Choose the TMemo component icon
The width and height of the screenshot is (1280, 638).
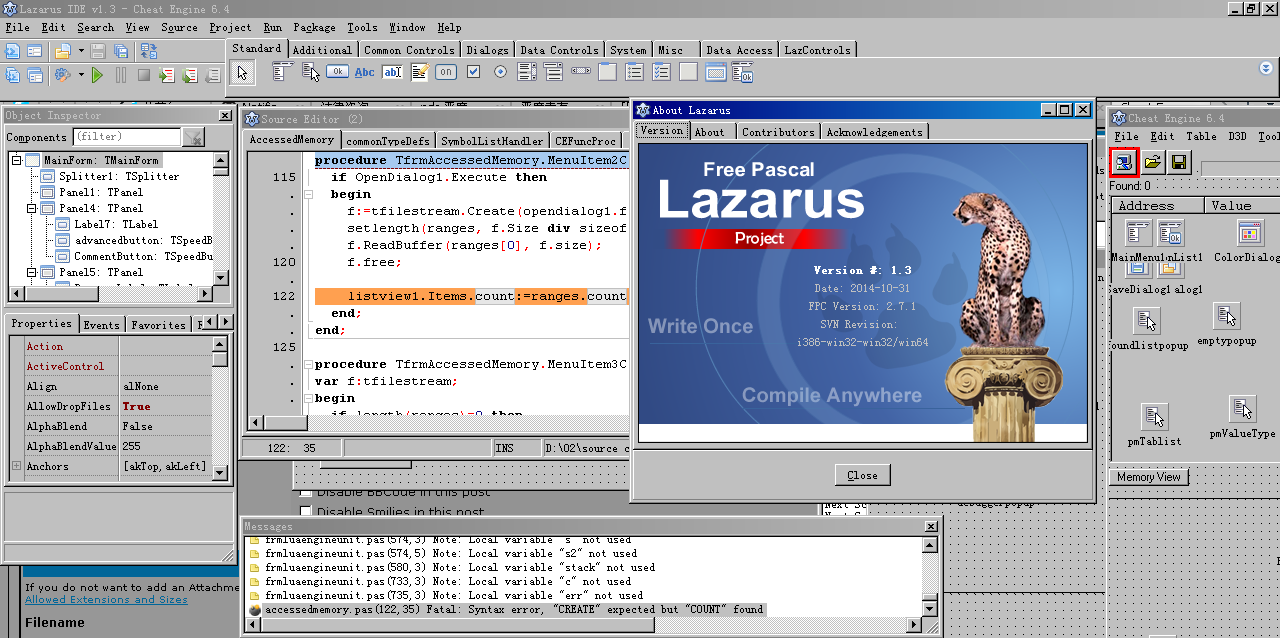pyautogui.click(x=420, y=72)
